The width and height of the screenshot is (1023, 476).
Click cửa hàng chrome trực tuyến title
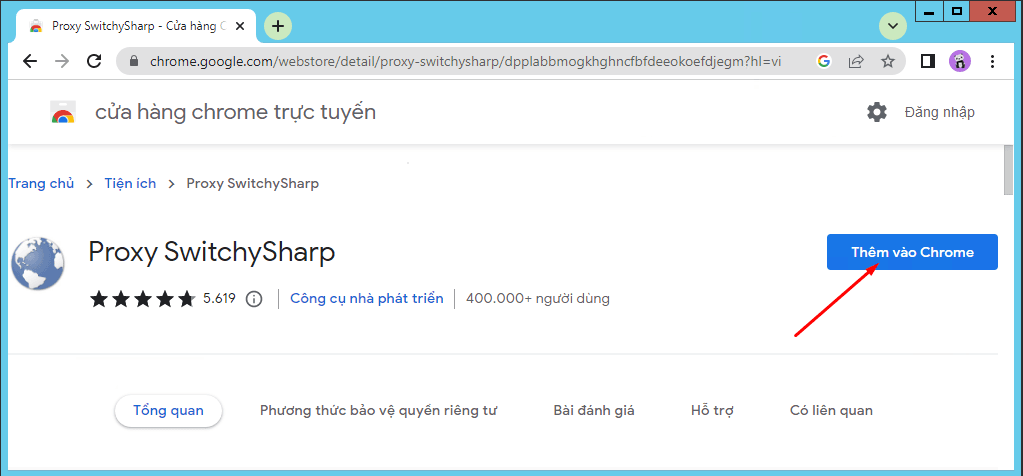pyautogui.click(x=236, y=112)
